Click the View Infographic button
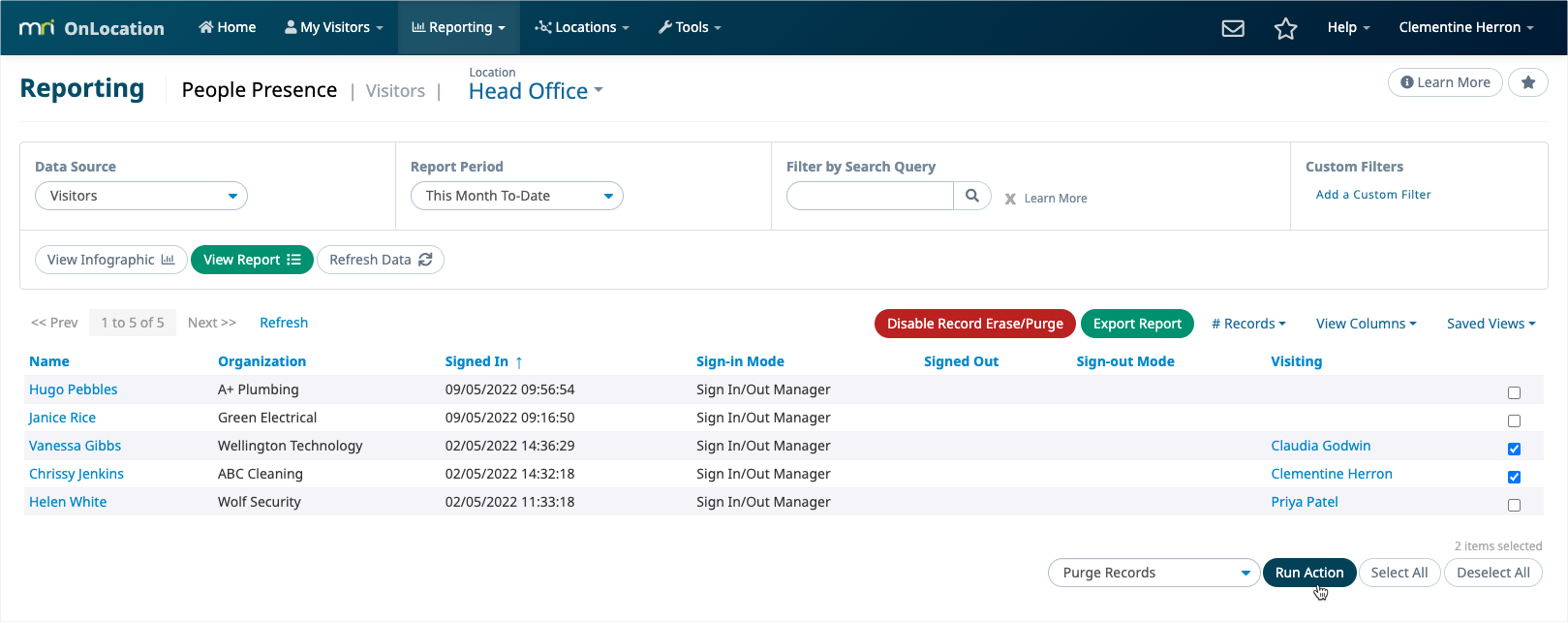 [x=111, y=260]
